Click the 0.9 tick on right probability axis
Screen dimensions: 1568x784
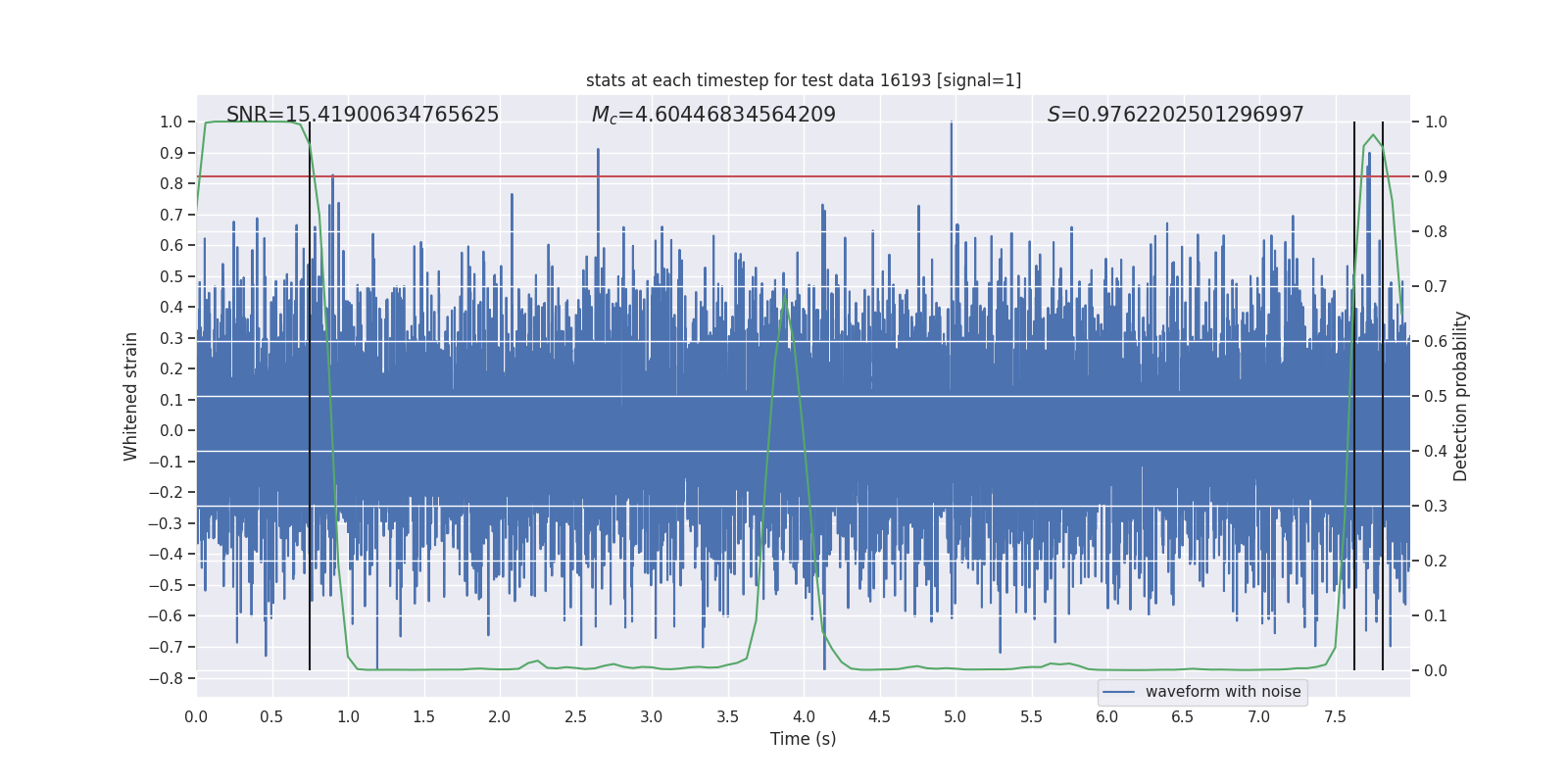(x=1436, y=177)
